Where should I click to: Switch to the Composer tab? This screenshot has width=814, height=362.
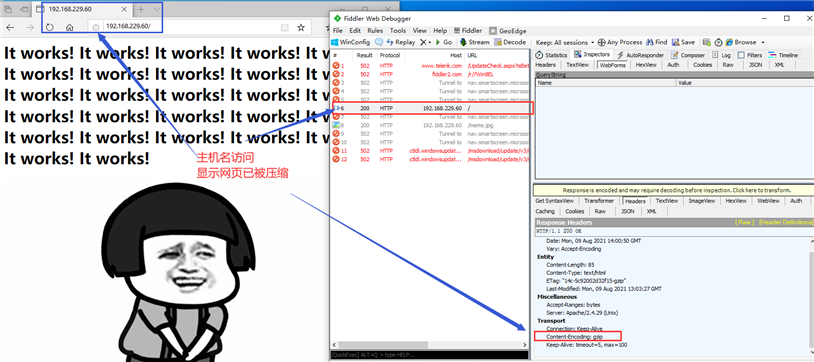(x=688, y=55)
